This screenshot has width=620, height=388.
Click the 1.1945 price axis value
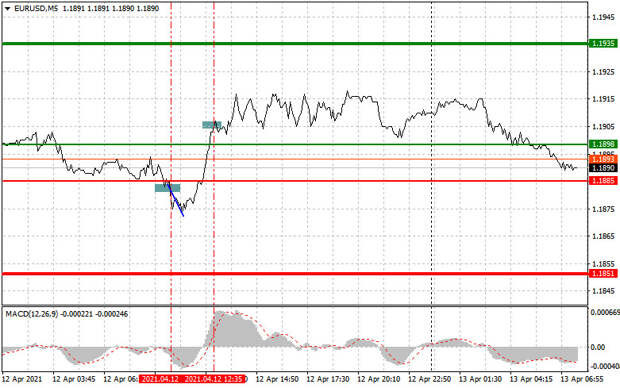[x=603, y=17]
